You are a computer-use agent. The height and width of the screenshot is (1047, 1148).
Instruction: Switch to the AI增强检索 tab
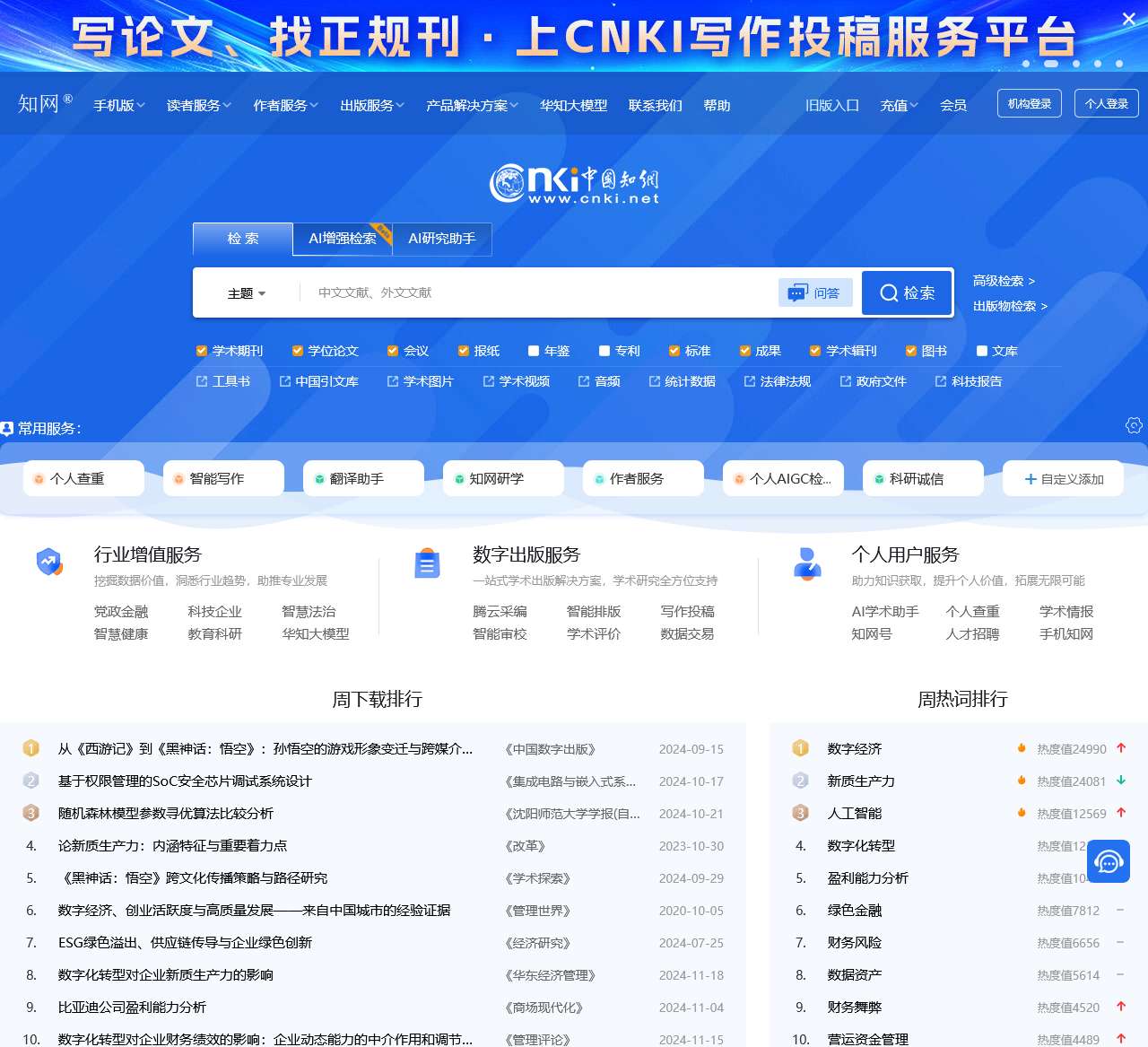click(x=342, y=239)
